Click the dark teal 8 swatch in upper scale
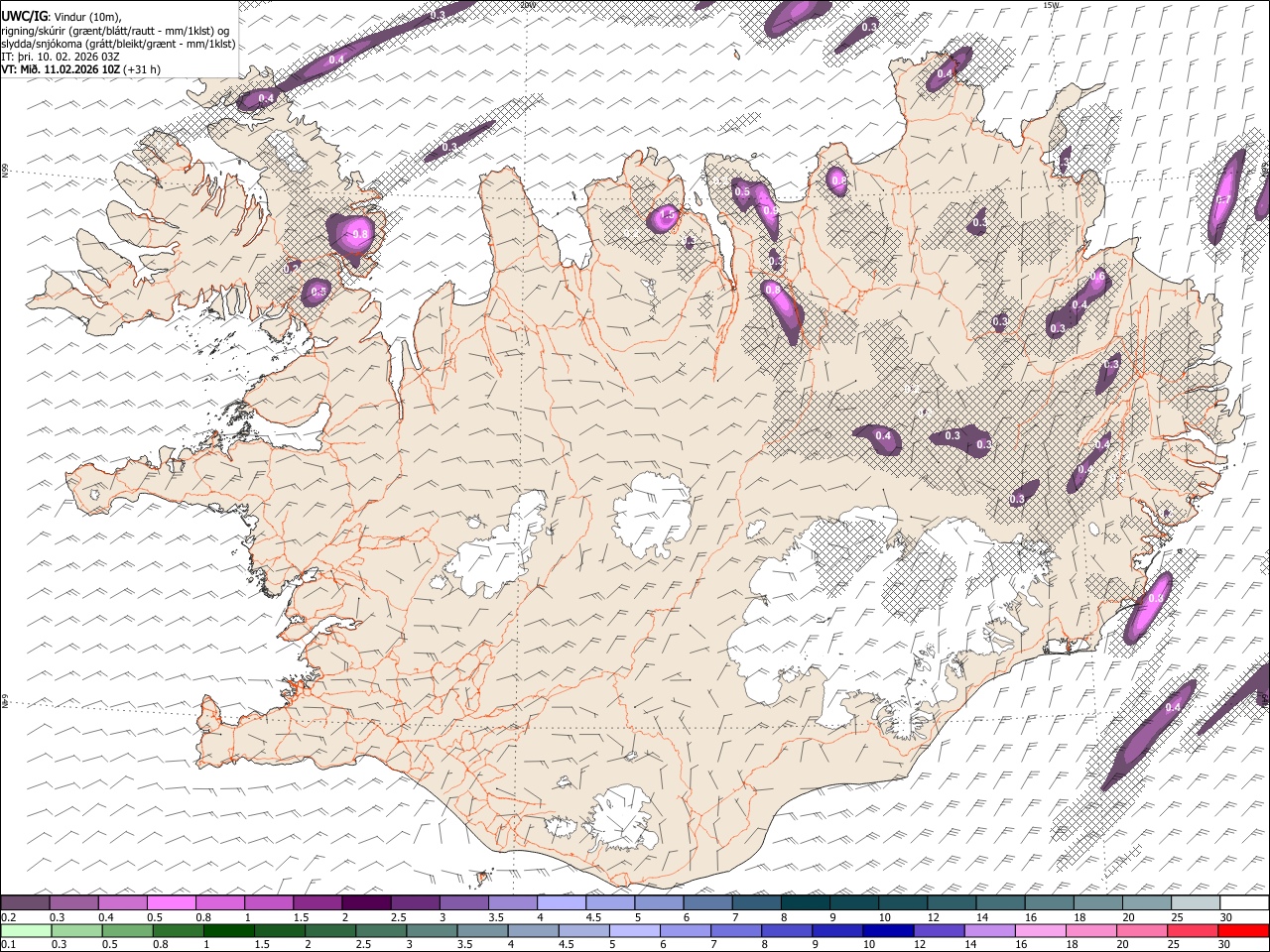Viewport: 1270px width, 952px height. click(804, 902)
